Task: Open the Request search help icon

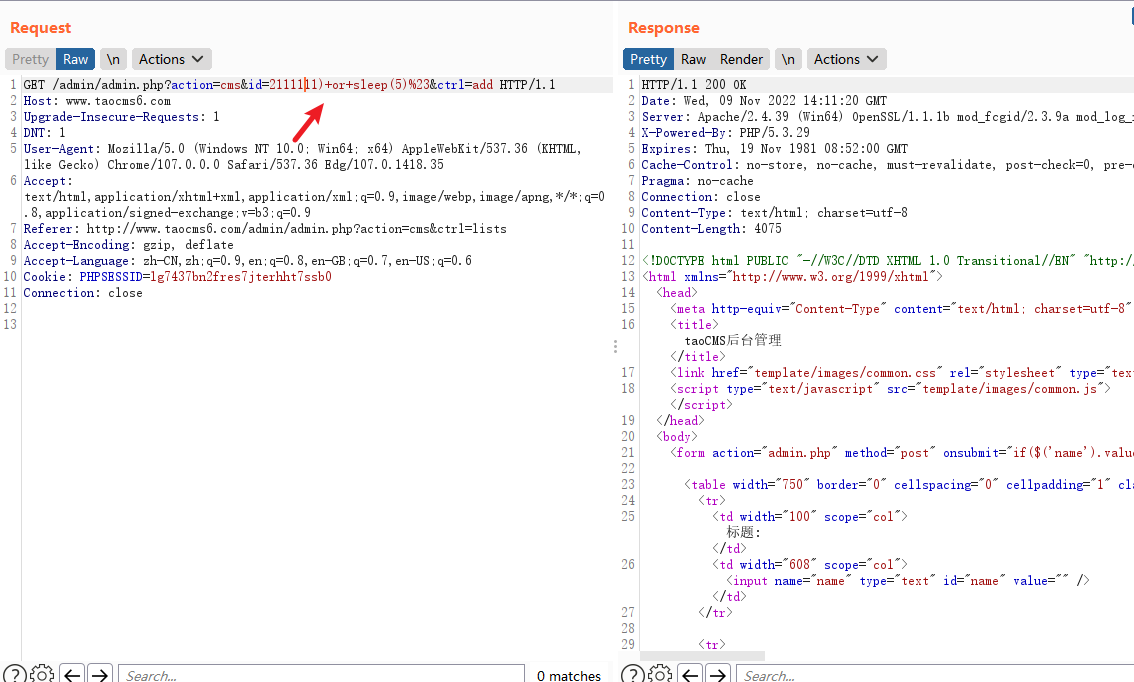Action: 14,674
